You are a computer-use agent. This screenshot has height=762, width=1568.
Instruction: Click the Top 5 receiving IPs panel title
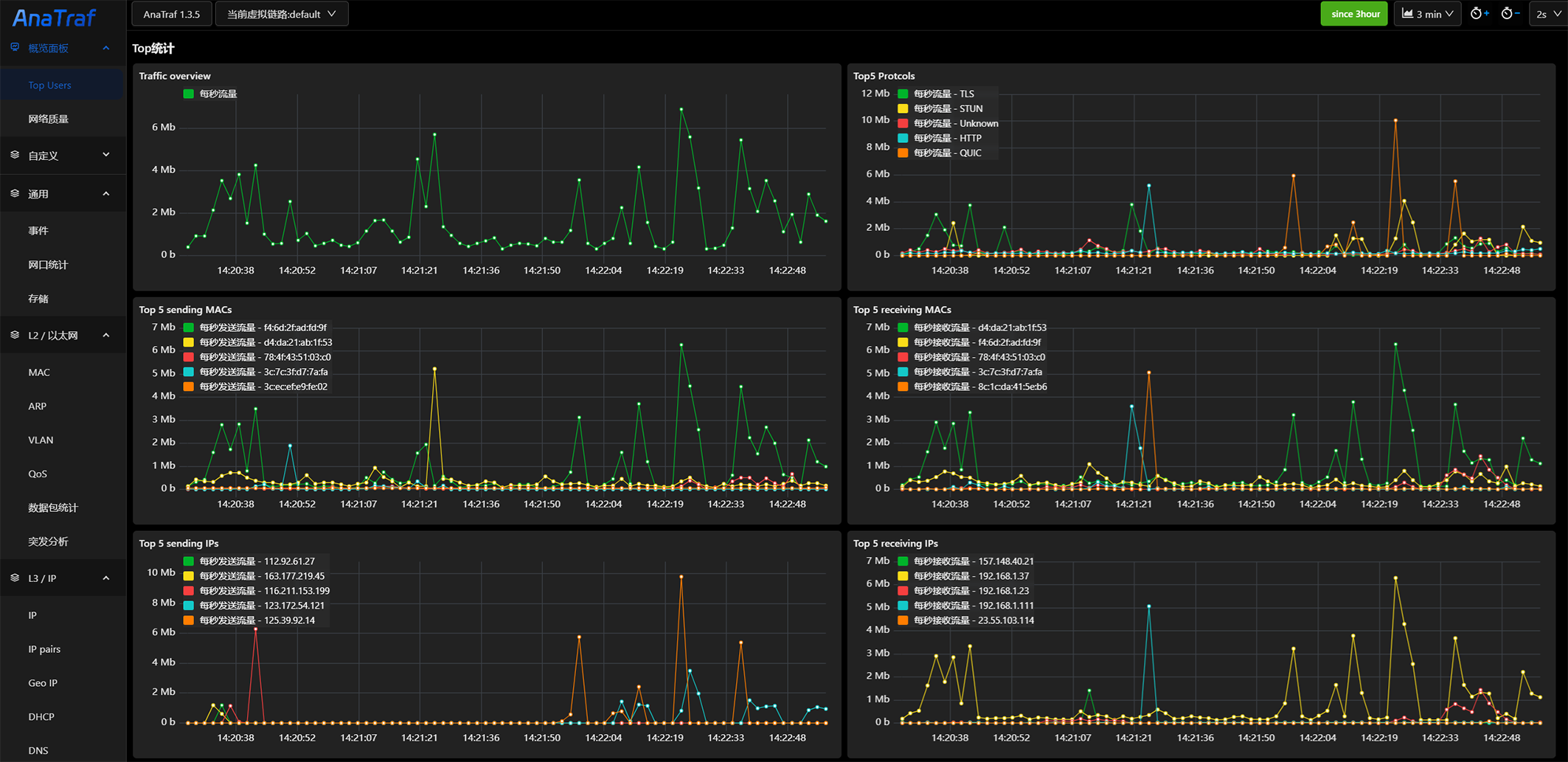point(895,544)
